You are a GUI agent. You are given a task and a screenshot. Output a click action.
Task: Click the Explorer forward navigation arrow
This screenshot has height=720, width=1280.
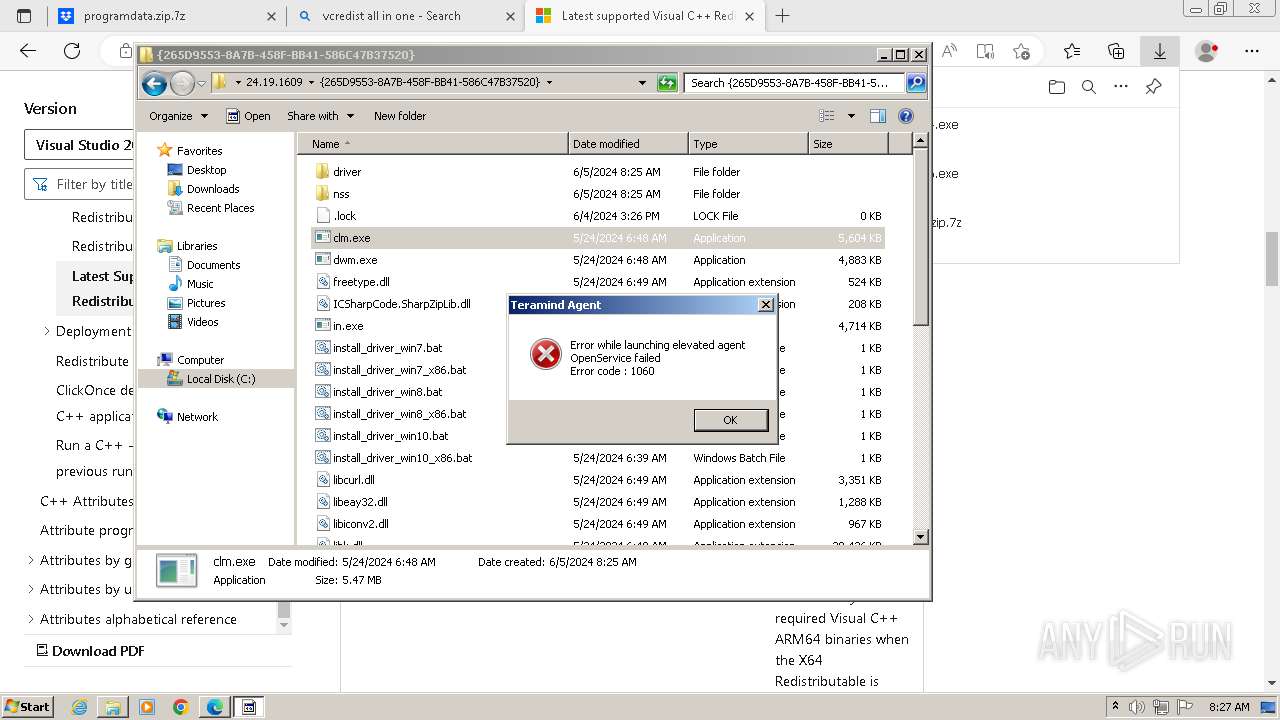(x=182, y=83)
